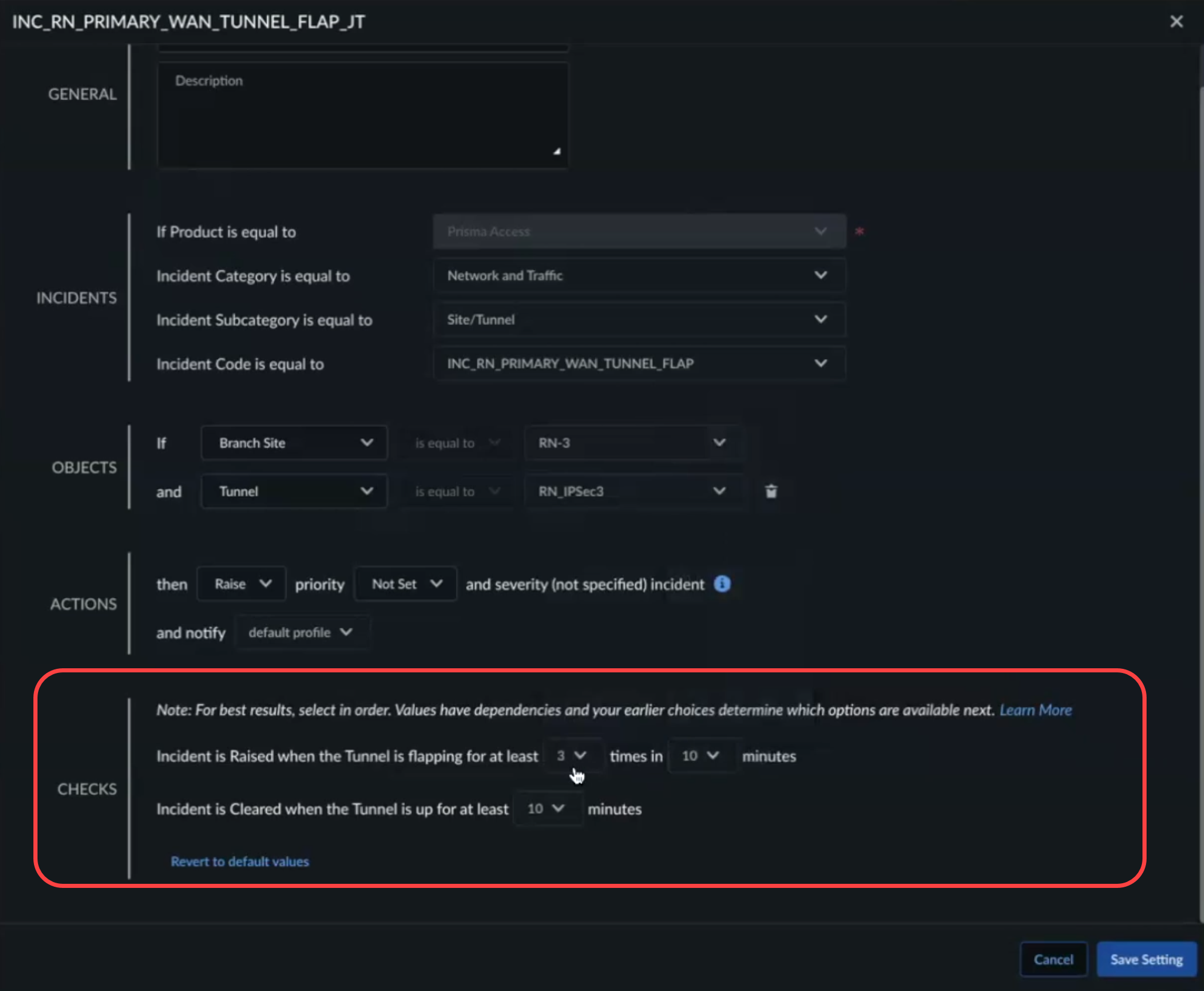Open the Incident Category dropdown

pyautogui.click(x=639, y=275)
